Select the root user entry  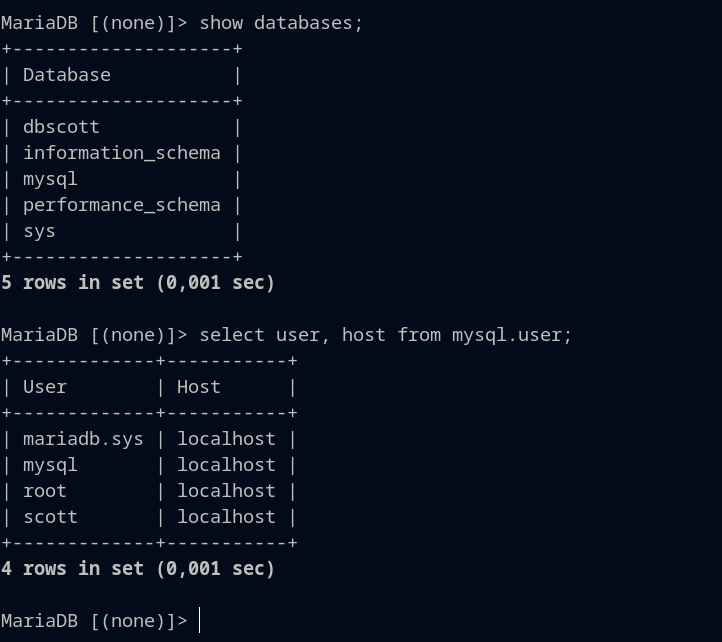click(45, 491)
